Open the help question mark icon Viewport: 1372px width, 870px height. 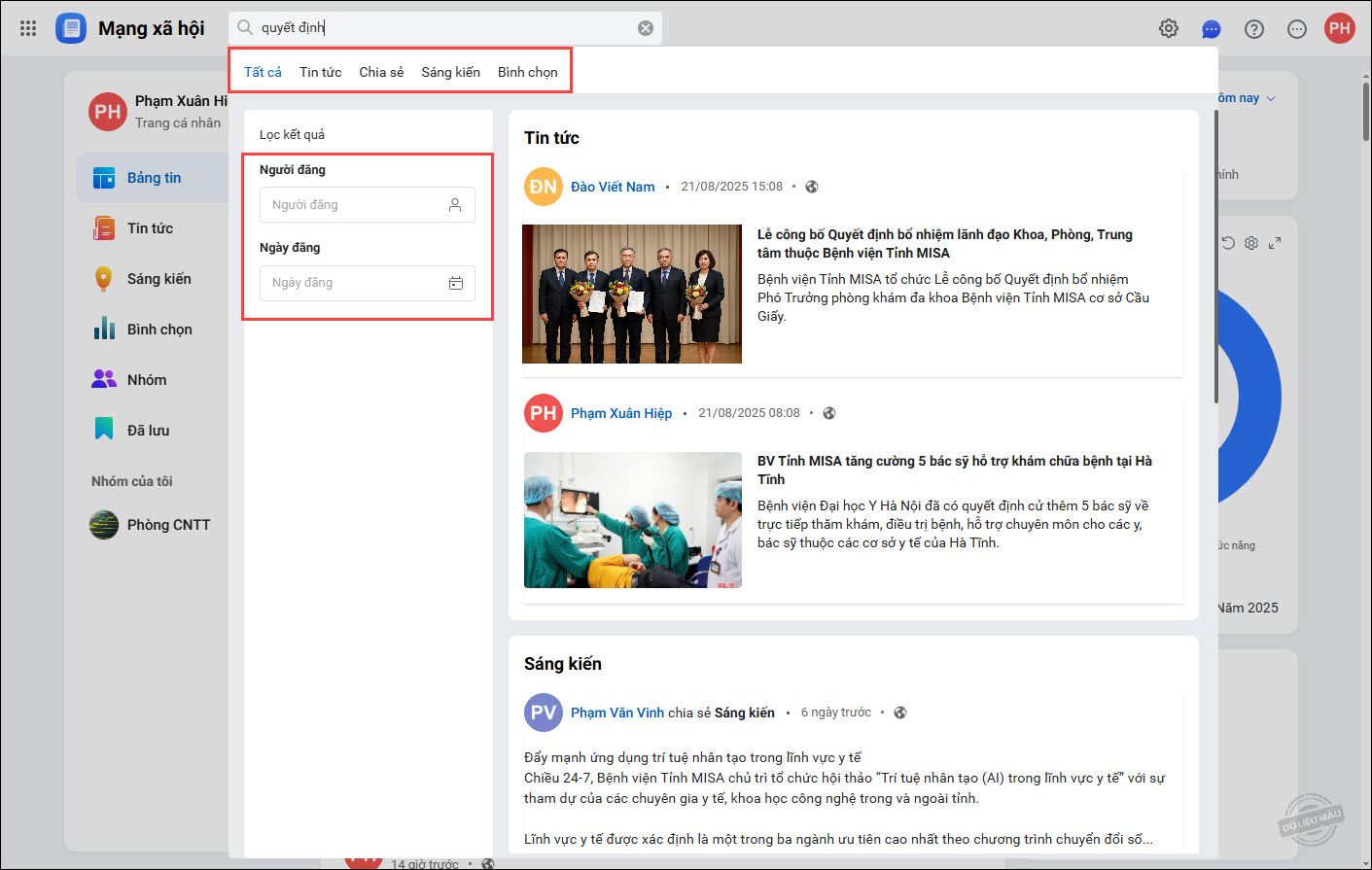coord(1254,29)
